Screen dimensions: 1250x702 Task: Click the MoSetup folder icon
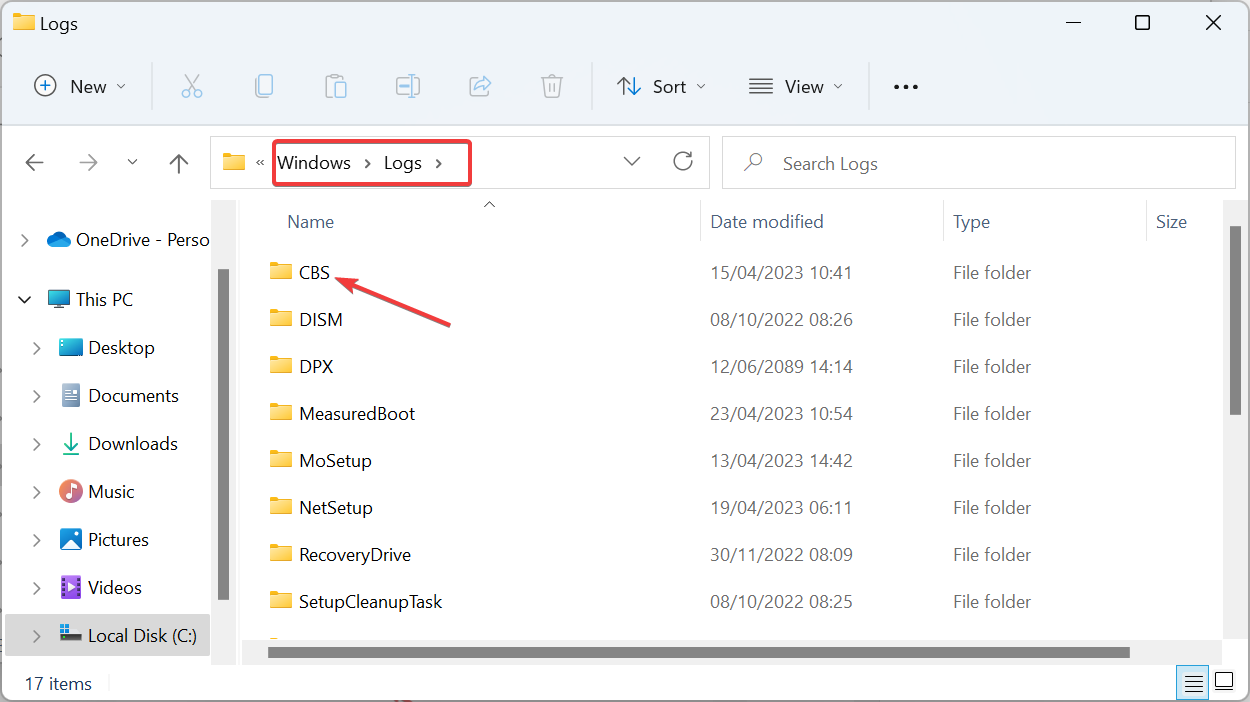click(280, 460)
